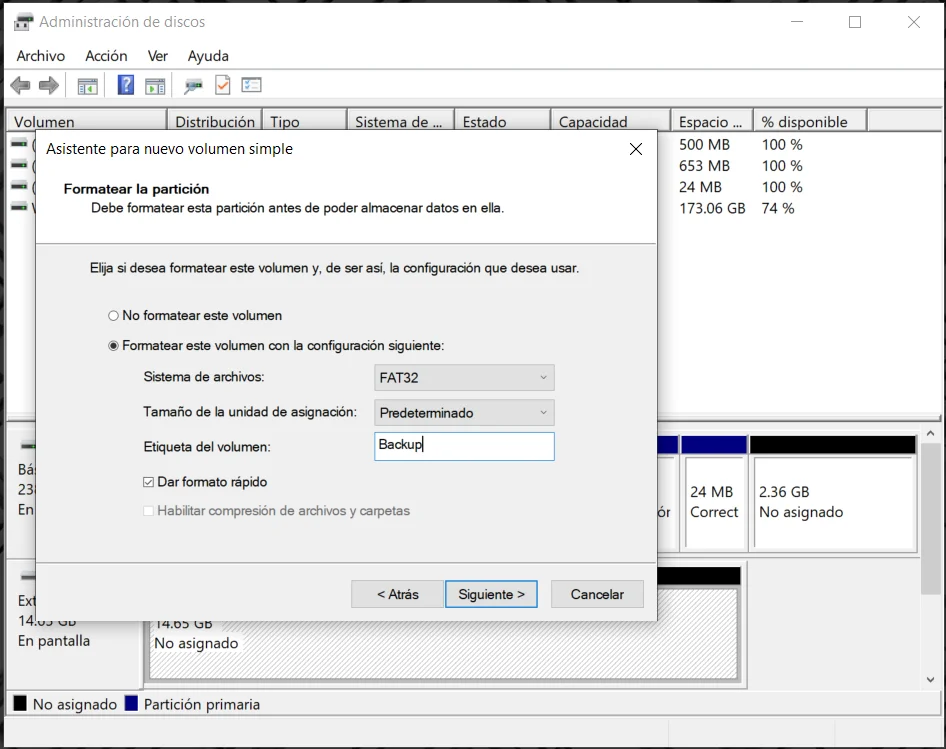This screenshot has width=946, height=749.
Task: Click the blue 'Partición primaria' legend swatch
Action: tap(131, 703)
